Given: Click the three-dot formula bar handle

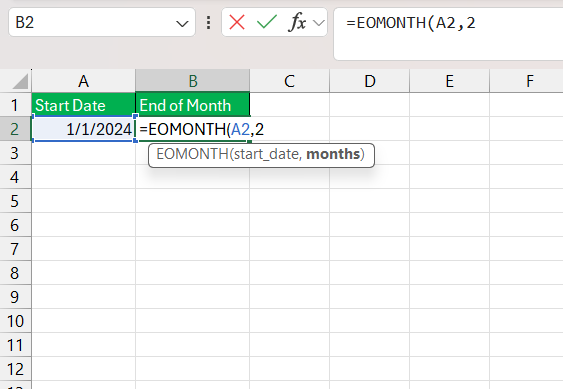Looking at the screenshot, I should tap(209, 22).
